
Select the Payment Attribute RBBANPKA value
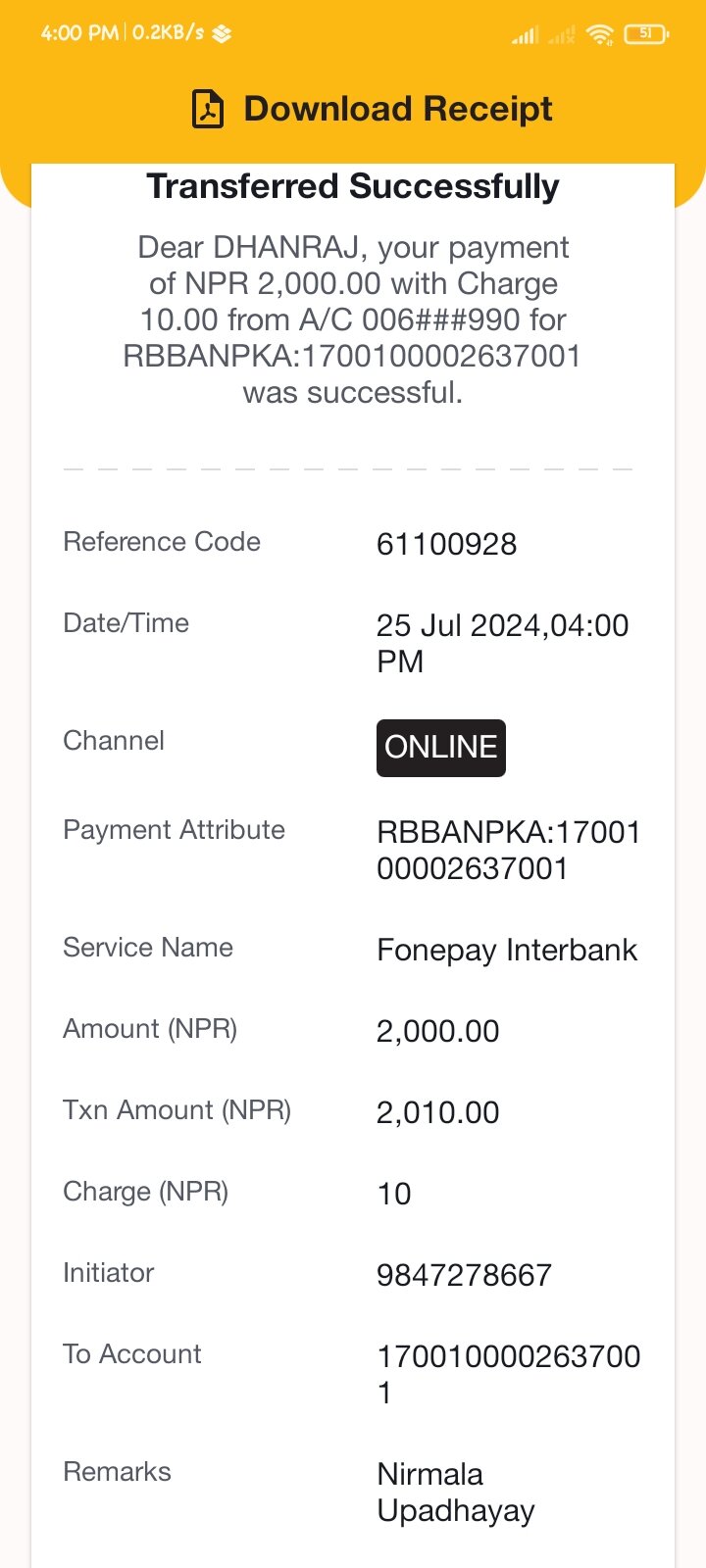(509, 850)
